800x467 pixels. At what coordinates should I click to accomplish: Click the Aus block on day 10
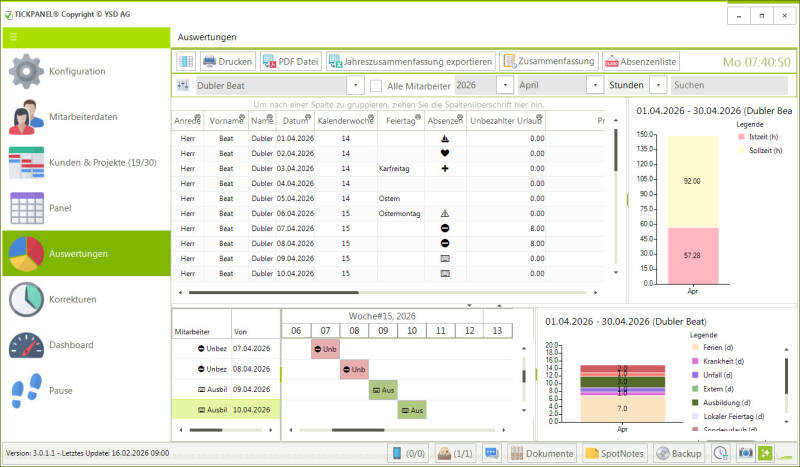412,410
